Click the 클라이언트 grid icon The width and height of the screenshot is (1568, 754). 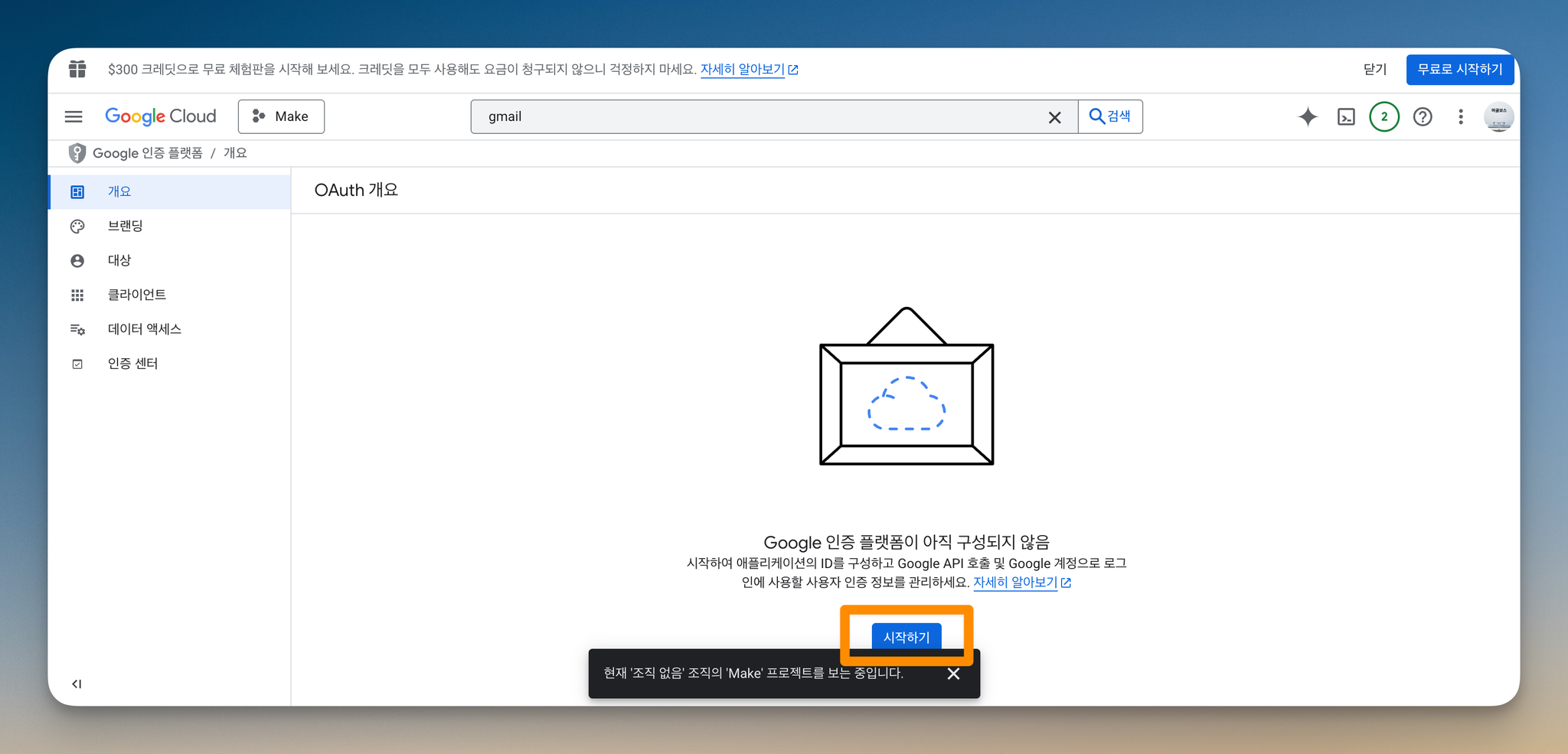77,295
